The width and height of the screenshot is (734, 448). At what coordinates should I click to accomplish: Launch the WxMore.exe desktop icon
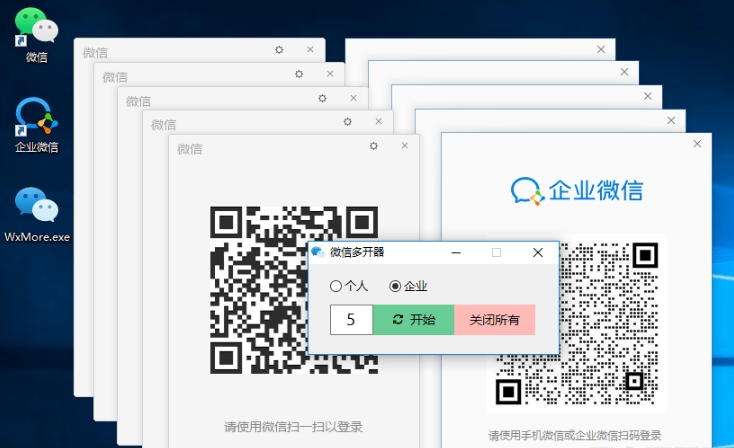(x=37, y=215)
